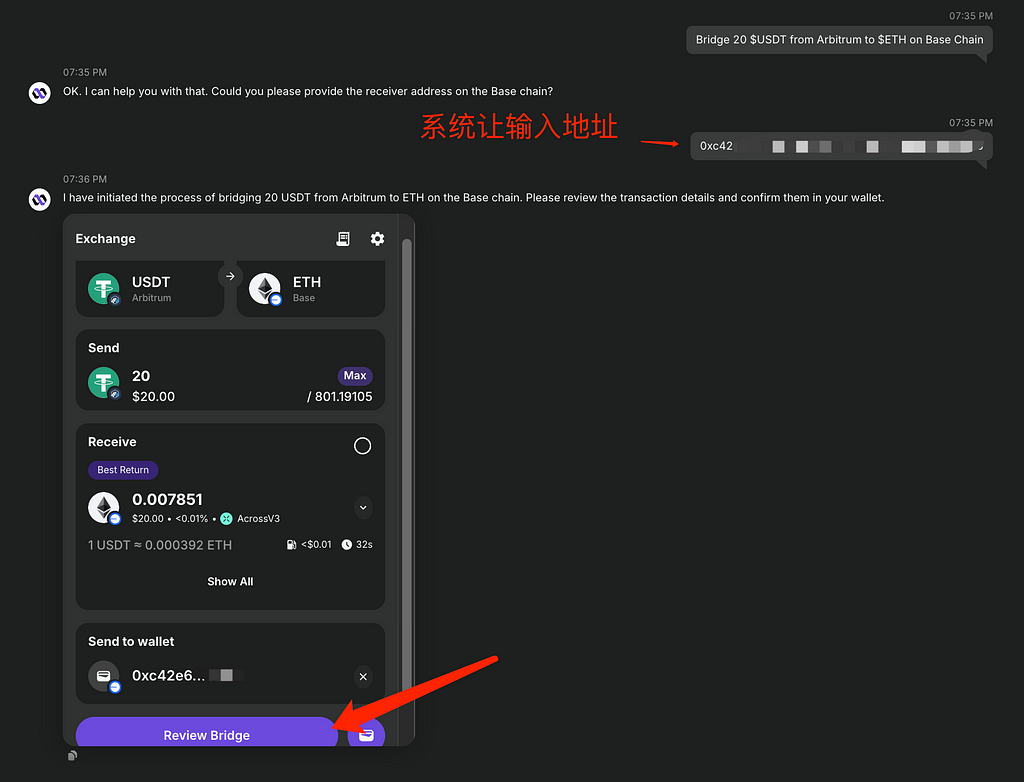The height and width of the screenshot is (782, 1024).
Task: Click ETH icon in Receive section
Action: [x=104, y=508]
